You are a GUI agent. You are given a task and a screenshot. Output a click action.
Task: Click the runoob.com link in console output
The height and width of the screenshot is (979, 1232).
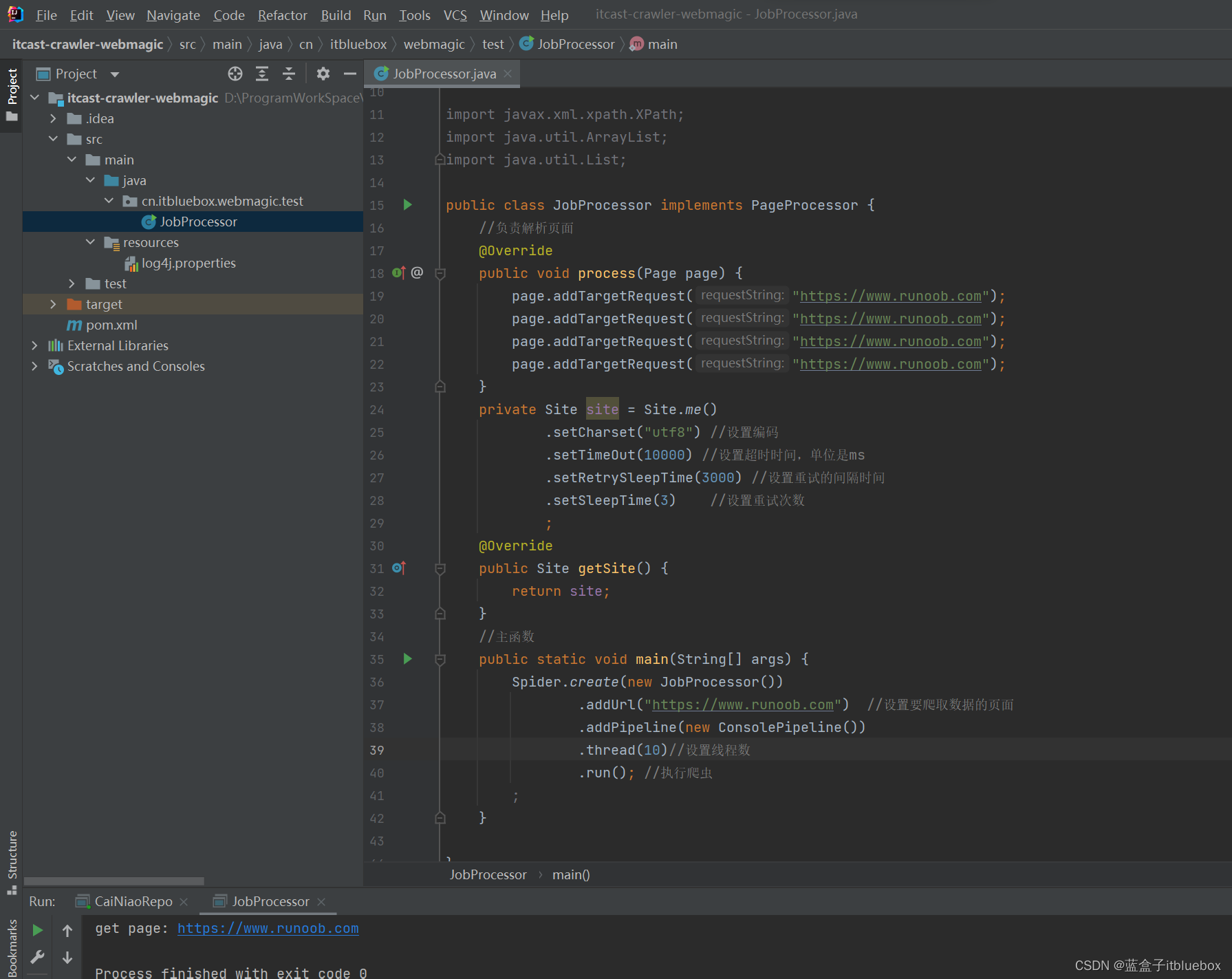pos(268,929)
